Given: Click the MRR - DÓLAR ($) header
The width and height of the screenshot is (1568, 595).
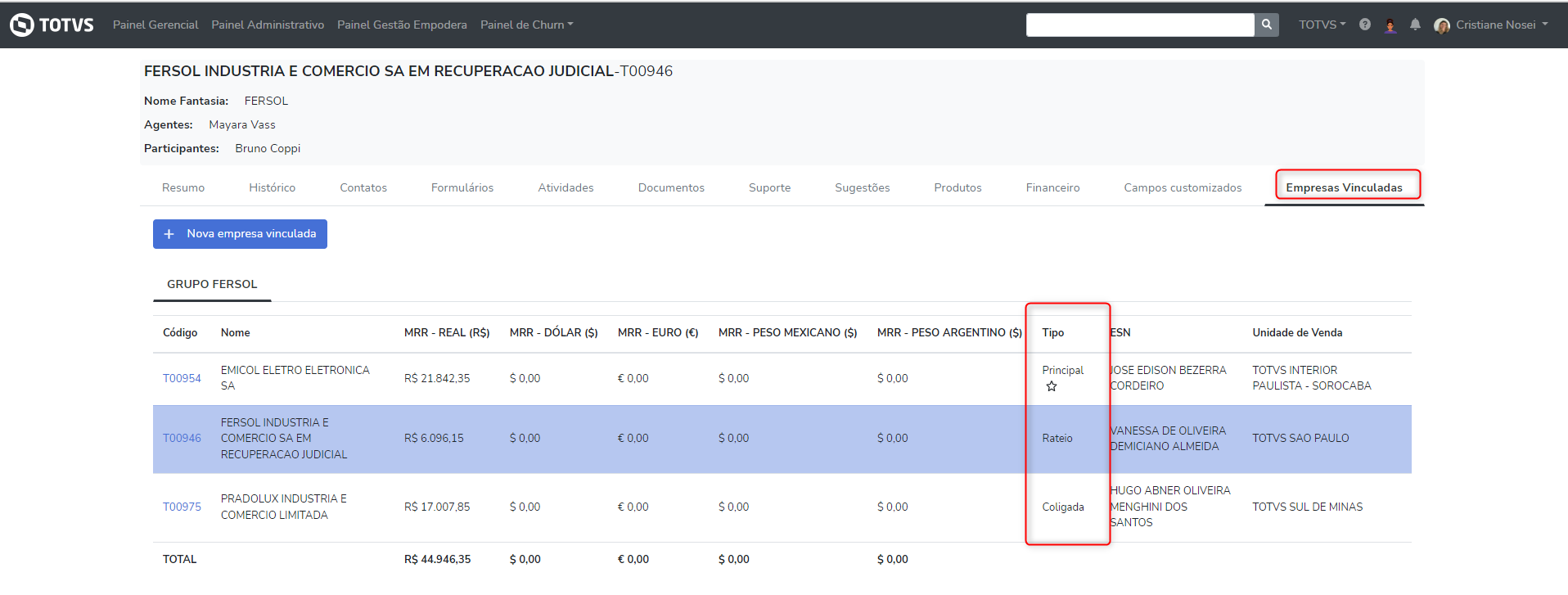Looking at the screenshot, I should (554, 332).
